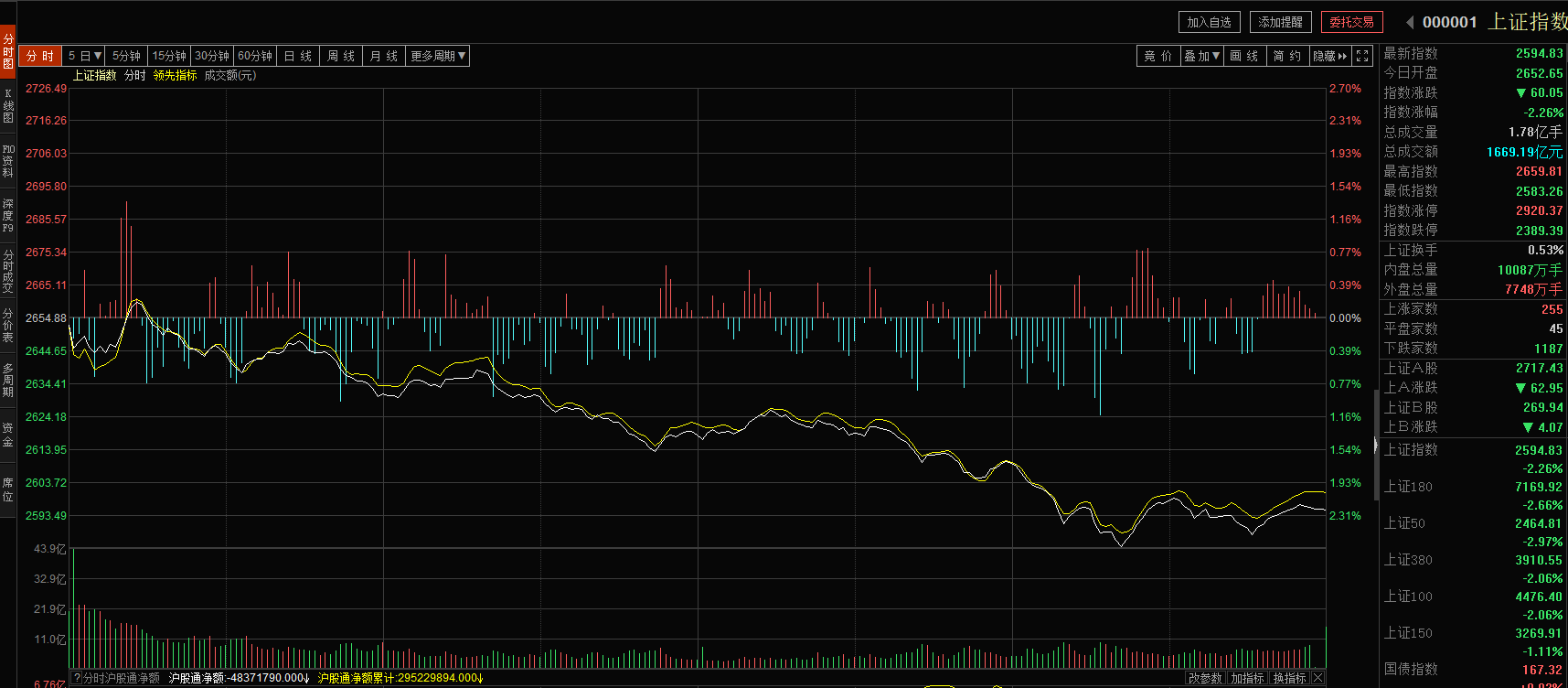Open 资金 sidebar tab
The image size is (1568, 688).
[8, 435]
